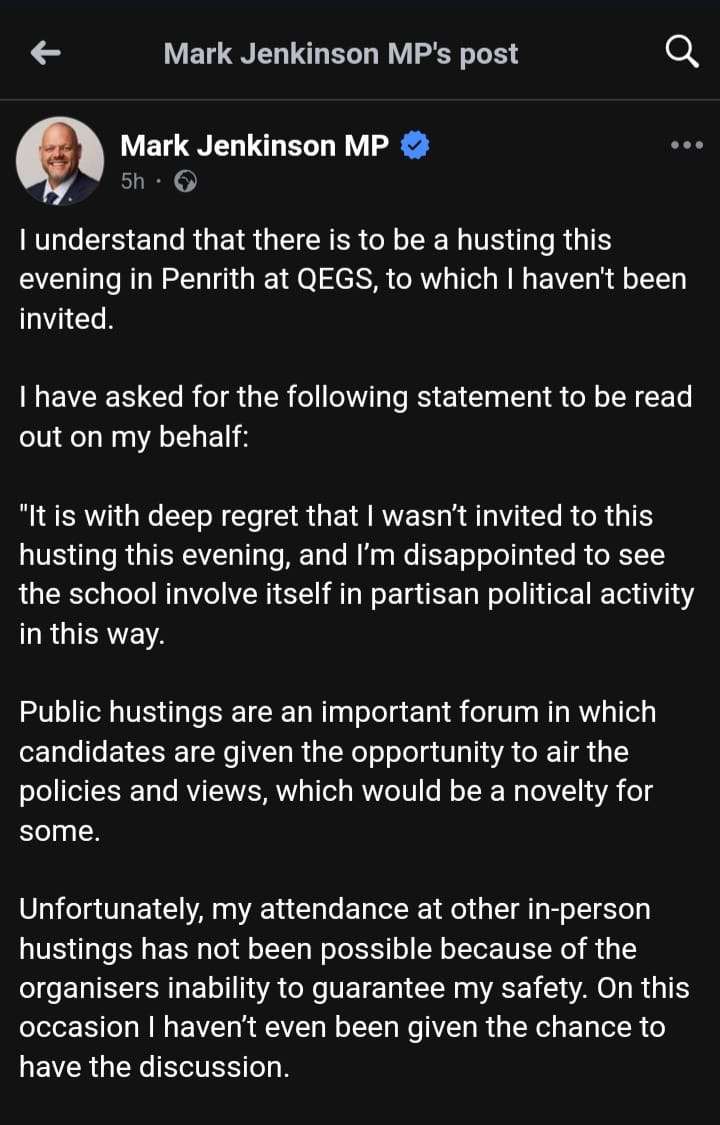
Task: Tap the "Mark Jenkinson MP's post" header title
Action: (341, 53)
